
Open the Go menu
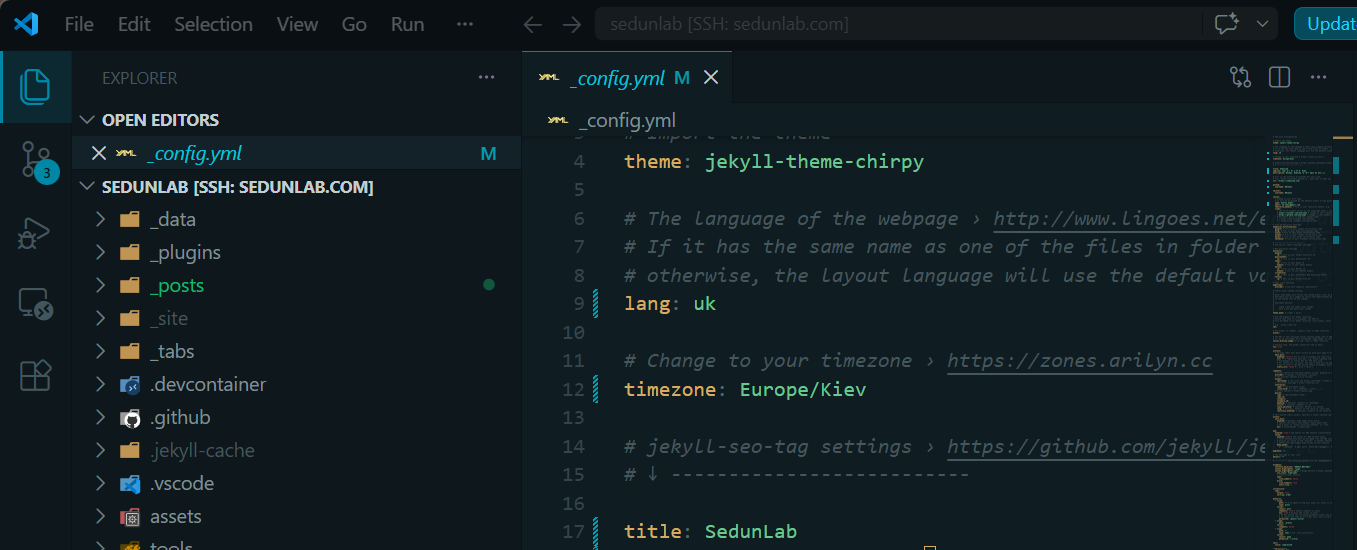[354, 25]
